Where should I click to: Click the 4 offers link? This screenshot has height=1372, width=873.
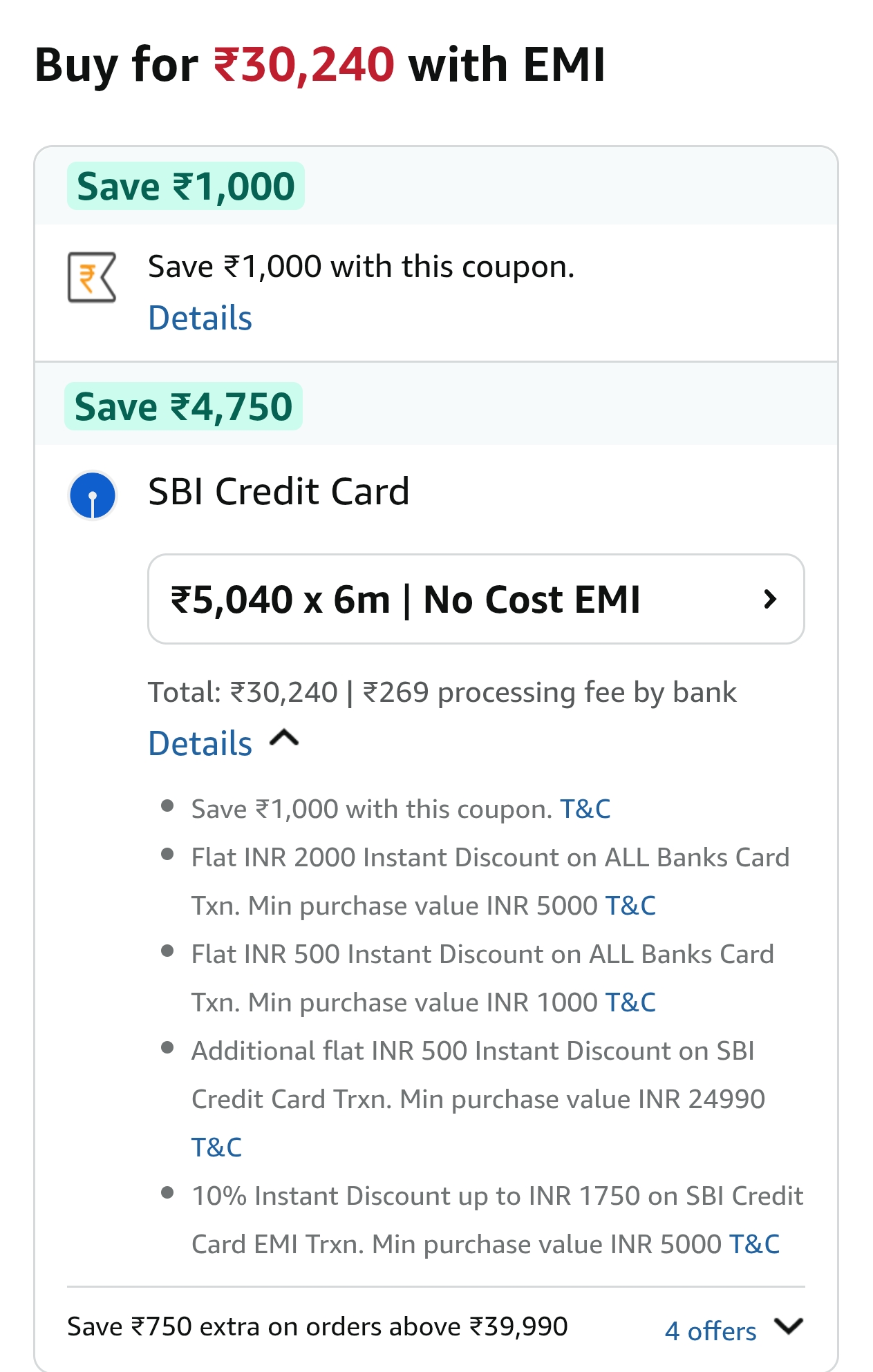[711, 1331]
